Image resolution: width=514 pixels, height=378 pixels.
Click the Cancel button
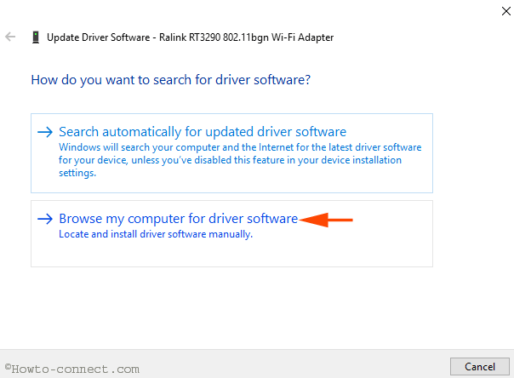(480, 367)
